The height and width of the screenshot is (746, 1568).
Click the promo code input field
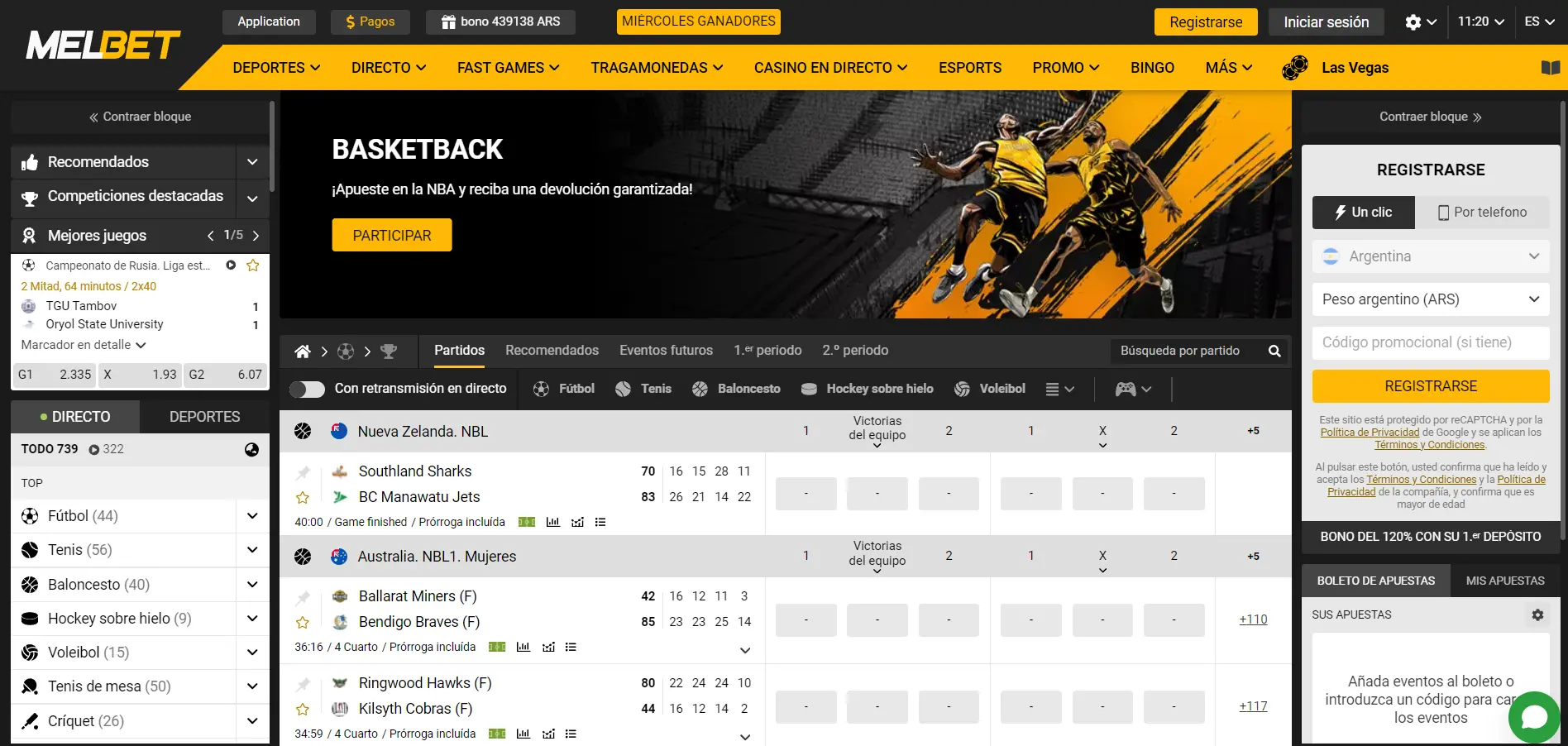pyautogui.click(x=1430, y=342)
